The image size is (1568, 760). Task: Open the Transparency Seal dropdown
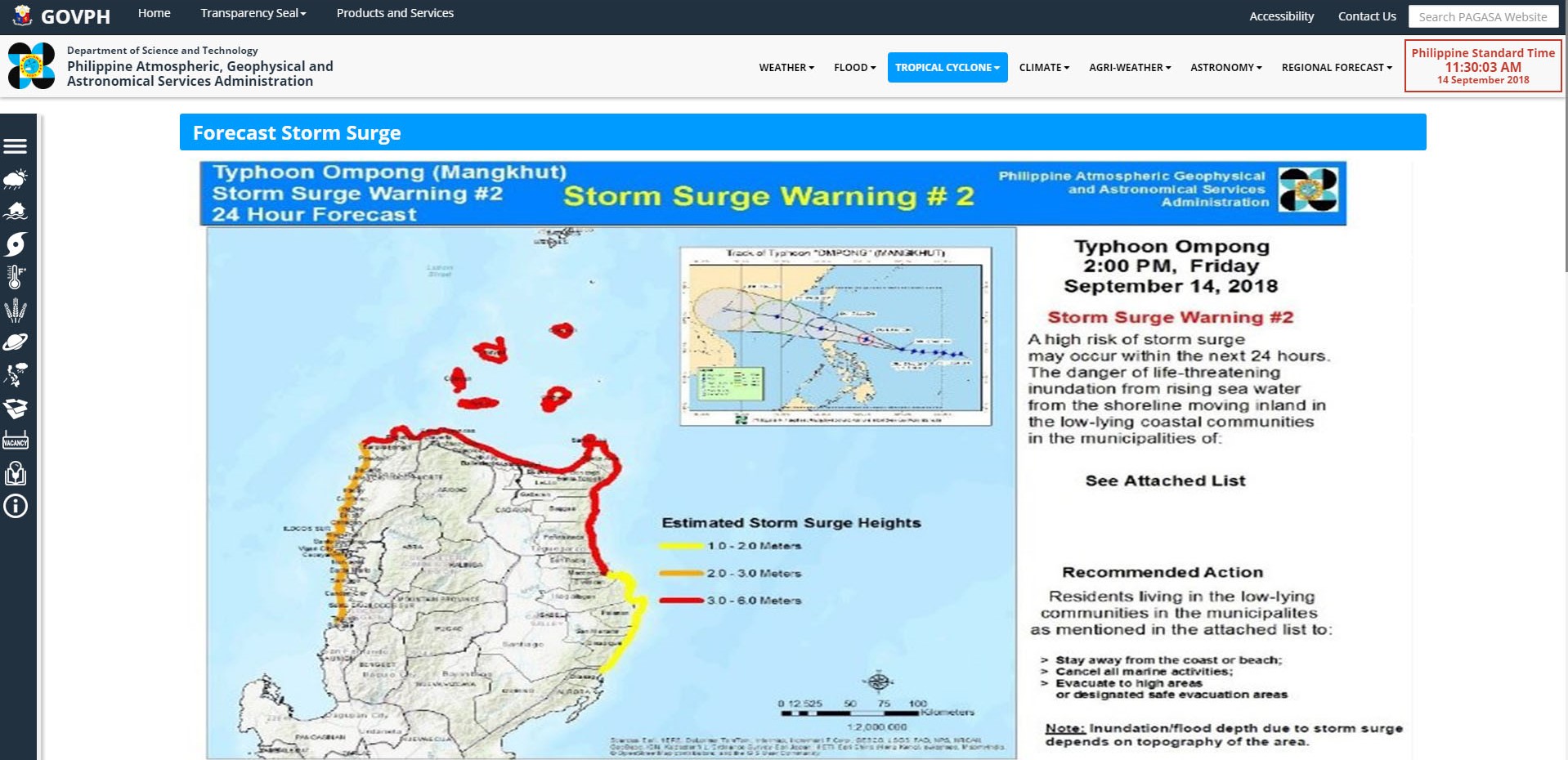click(x=253, y=13)
